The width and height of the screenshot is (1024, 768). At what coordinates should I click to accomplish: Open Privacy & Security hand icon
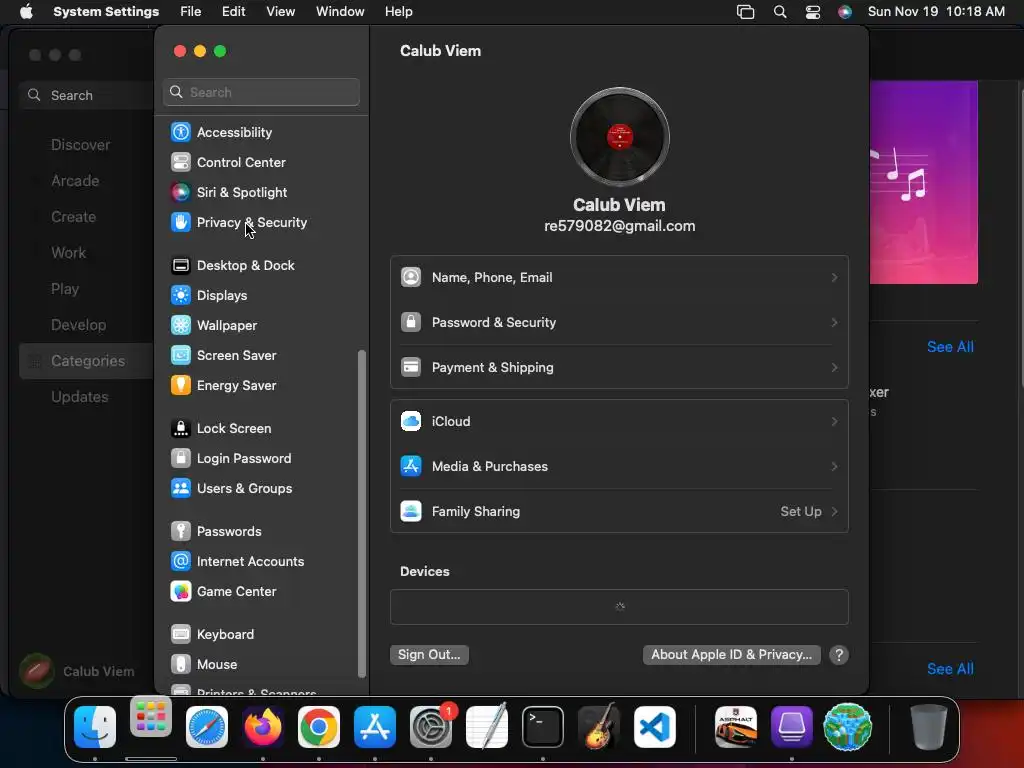[x=181, y=222]
